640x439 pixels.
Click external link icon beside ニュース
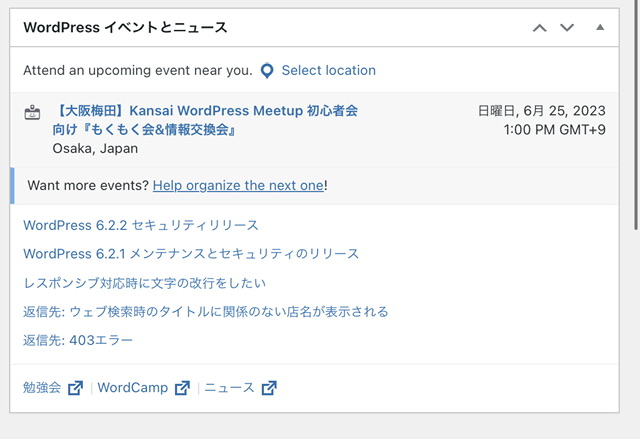click(270, 388)
